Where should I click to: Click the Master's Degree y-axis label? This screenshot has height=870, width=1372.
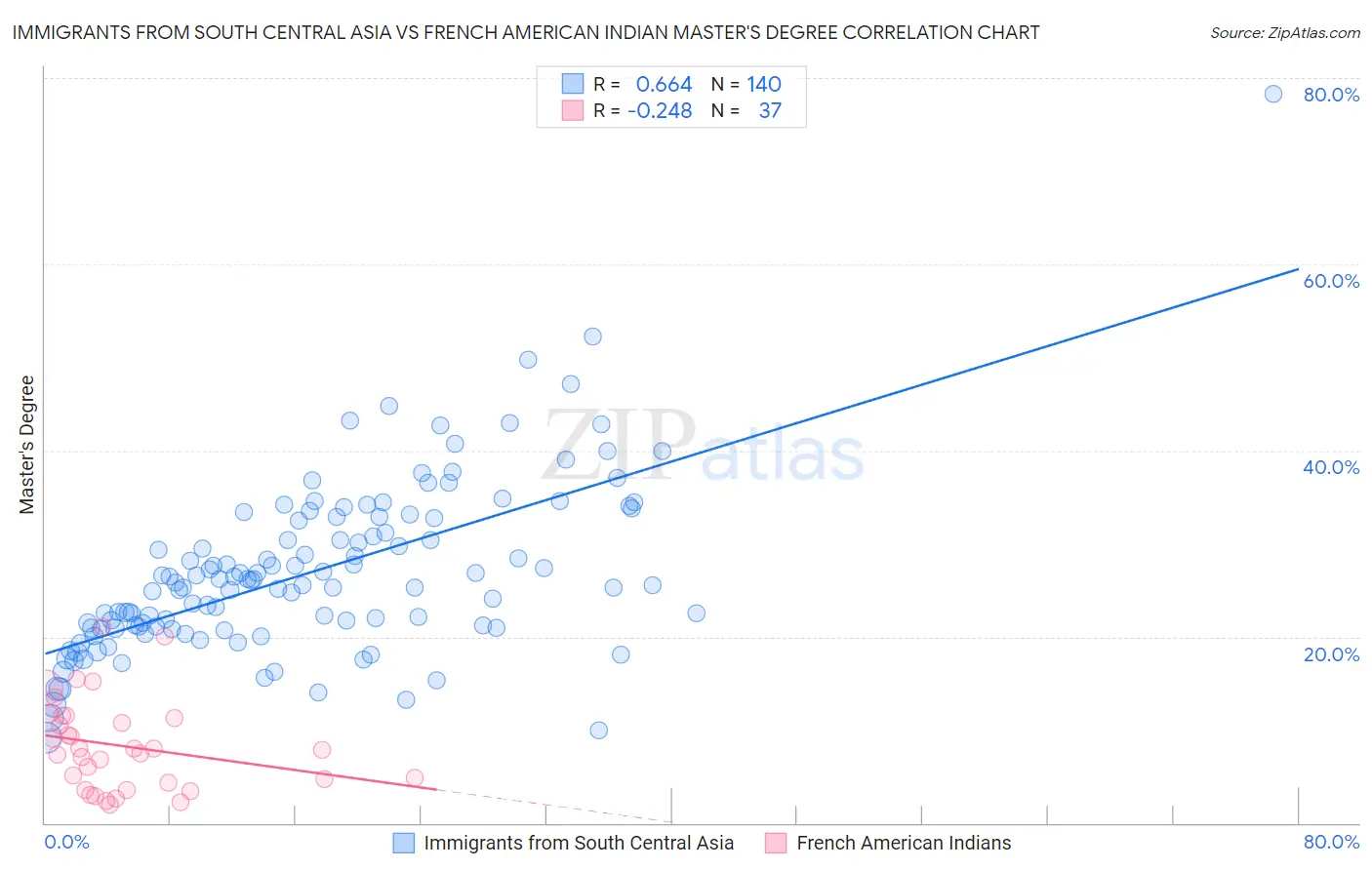tap(26, 445)
